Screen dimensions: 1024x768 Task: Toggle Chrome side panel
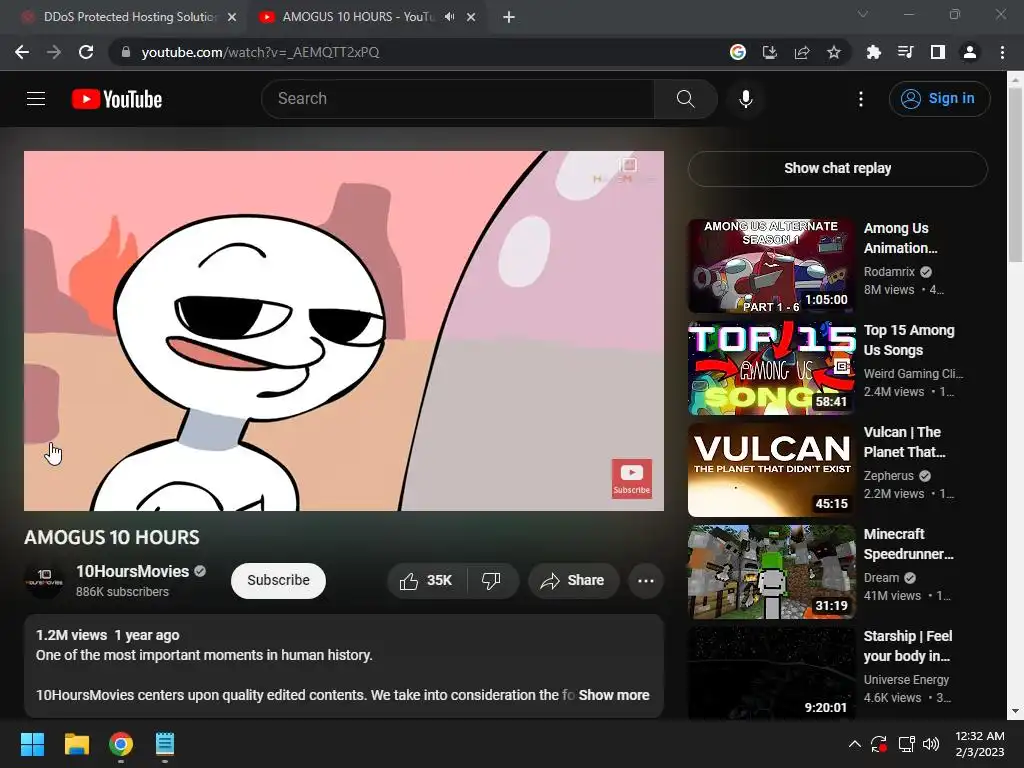938,52
